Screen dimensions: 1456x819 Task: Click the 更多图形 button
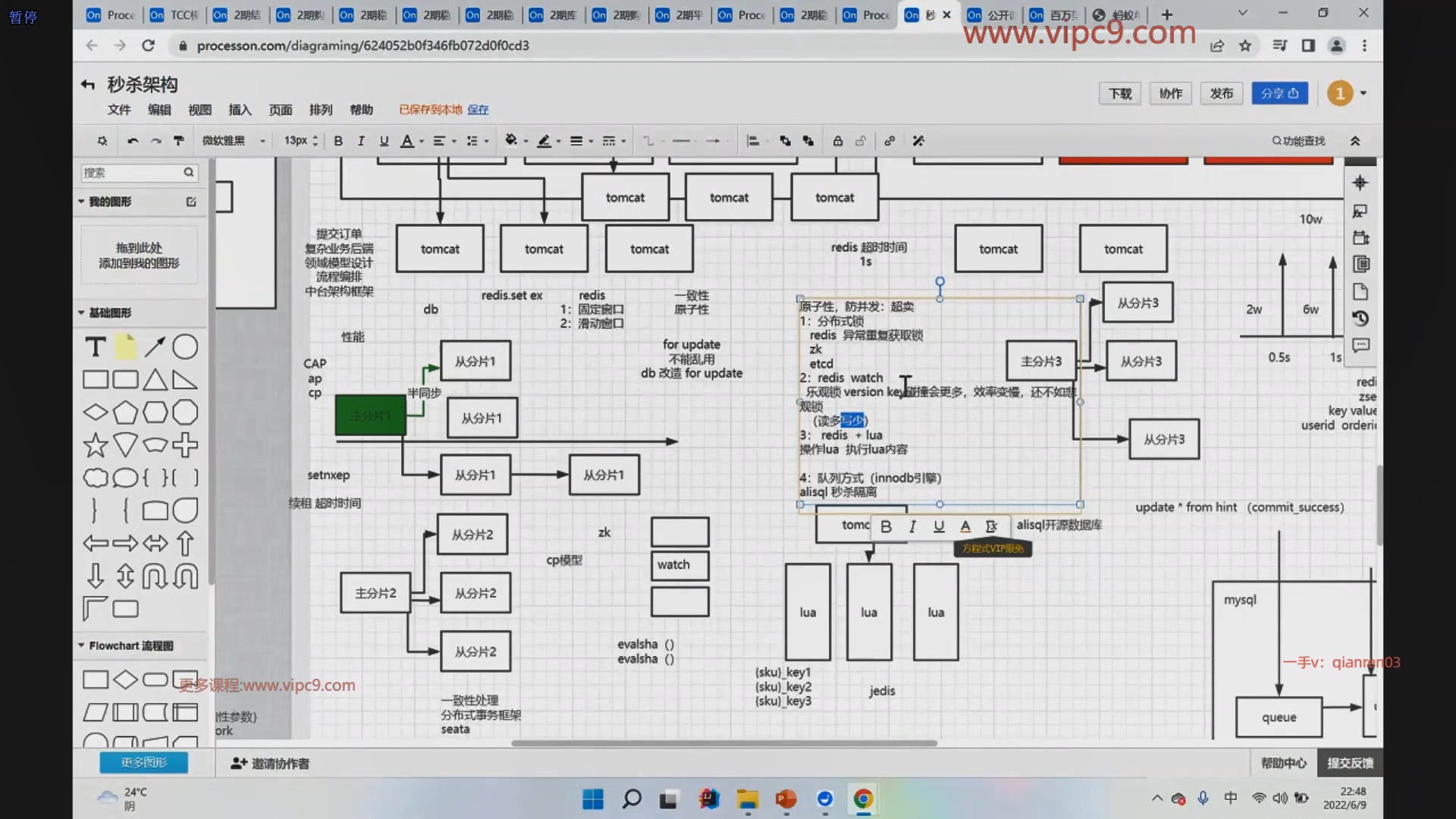pyautogui.click(x=143, y=762)
